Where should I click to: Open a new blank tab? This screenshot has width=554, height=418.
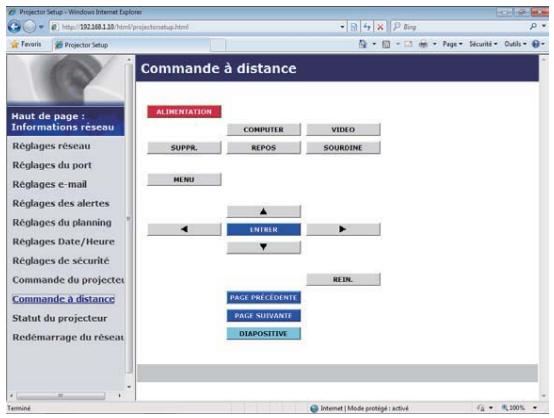coord(218,45)
